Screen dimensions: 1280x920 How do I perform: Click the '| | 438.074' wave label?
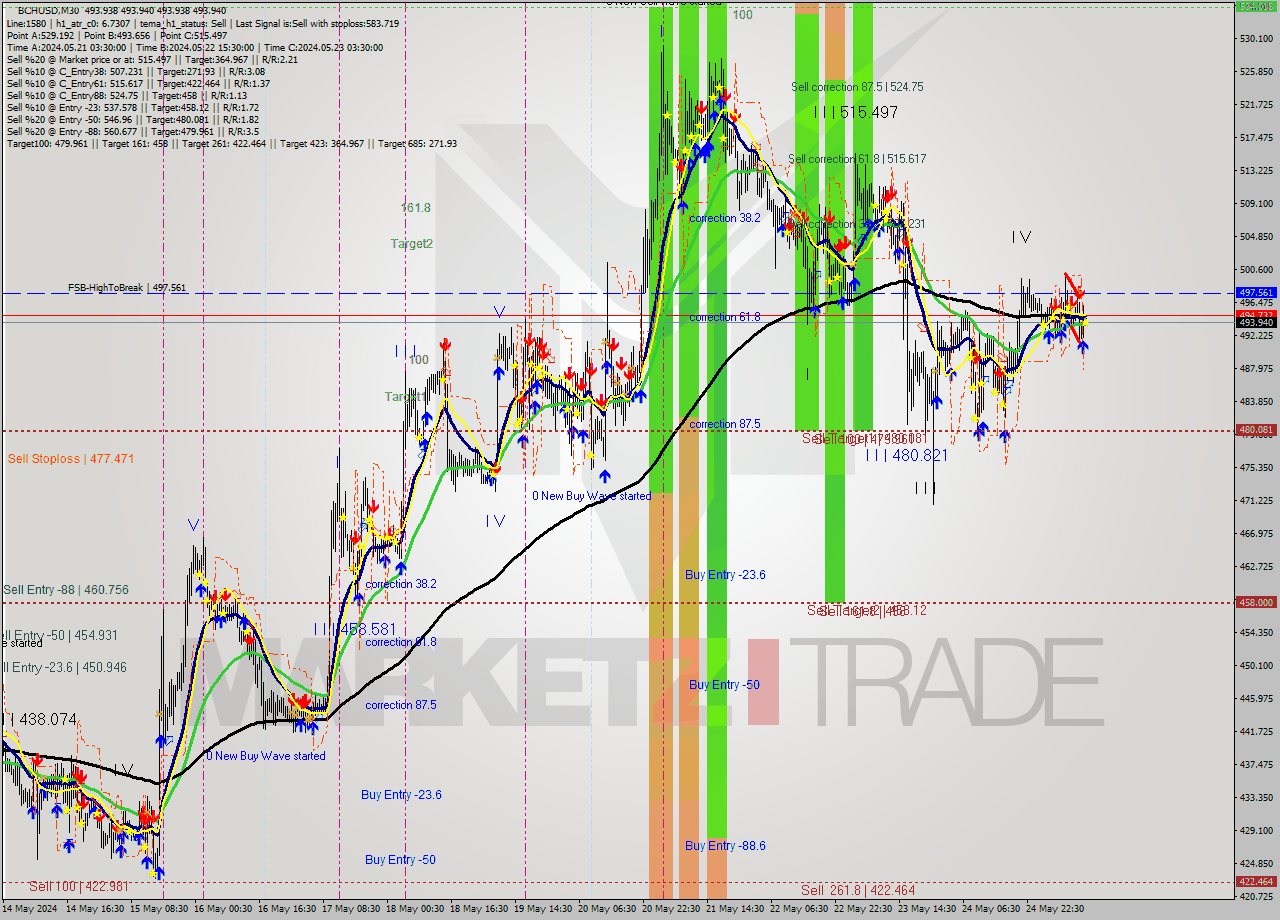[x=40, y=719]
